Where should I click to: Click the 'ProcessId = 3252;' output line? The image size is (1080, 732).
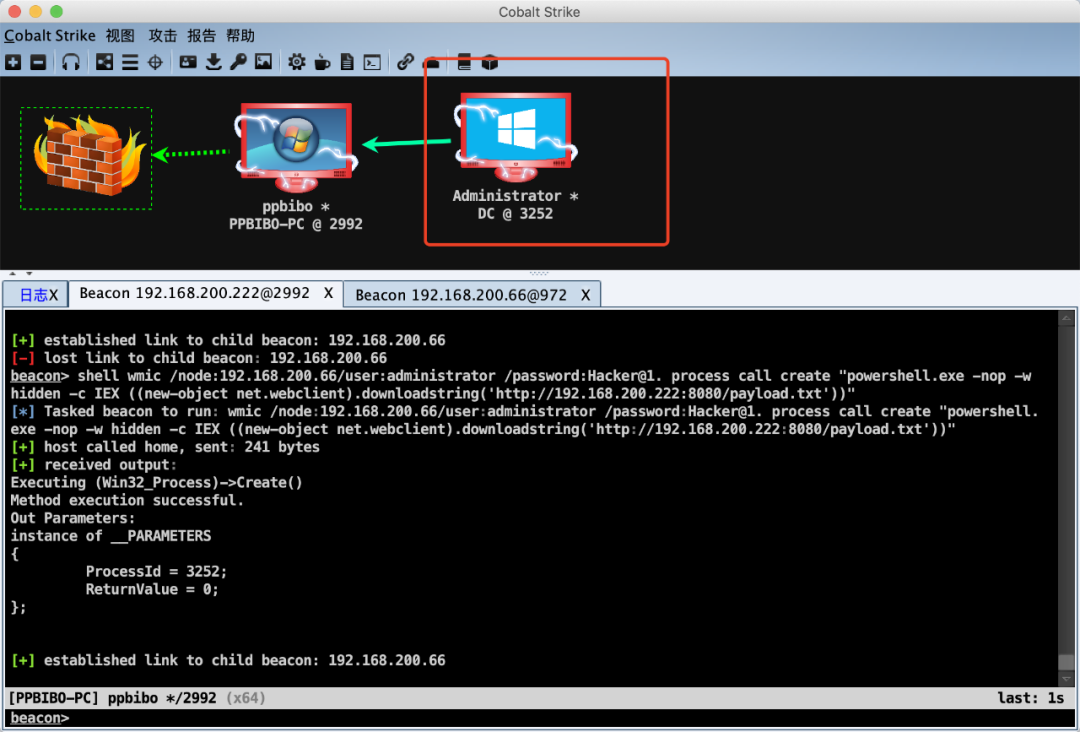click(156, 572)
